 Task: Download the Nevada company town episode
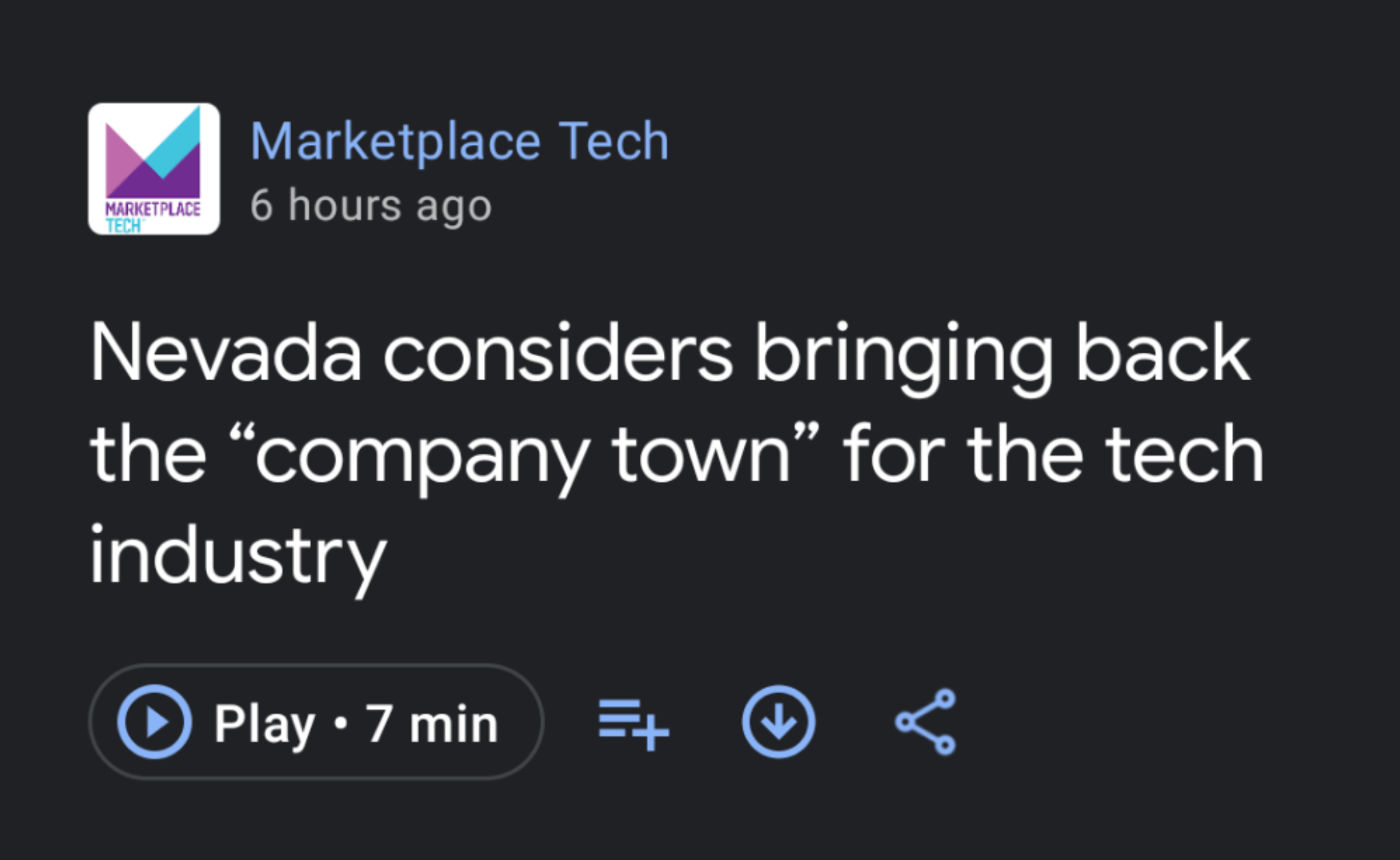pos(779,722)
